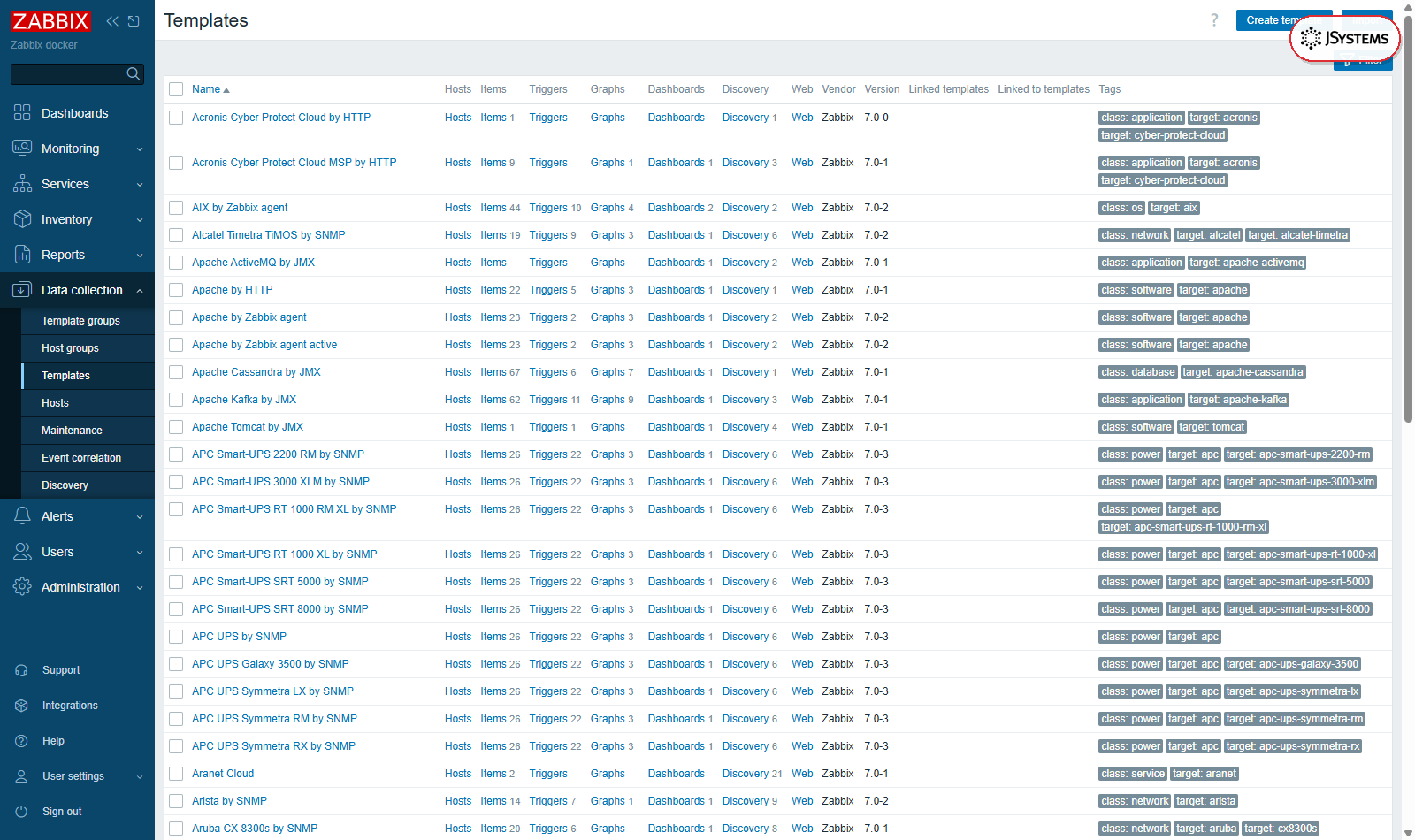Click the Support headset icon
This screenshot has width=1415, height=840.
click(x=22, y=670)
